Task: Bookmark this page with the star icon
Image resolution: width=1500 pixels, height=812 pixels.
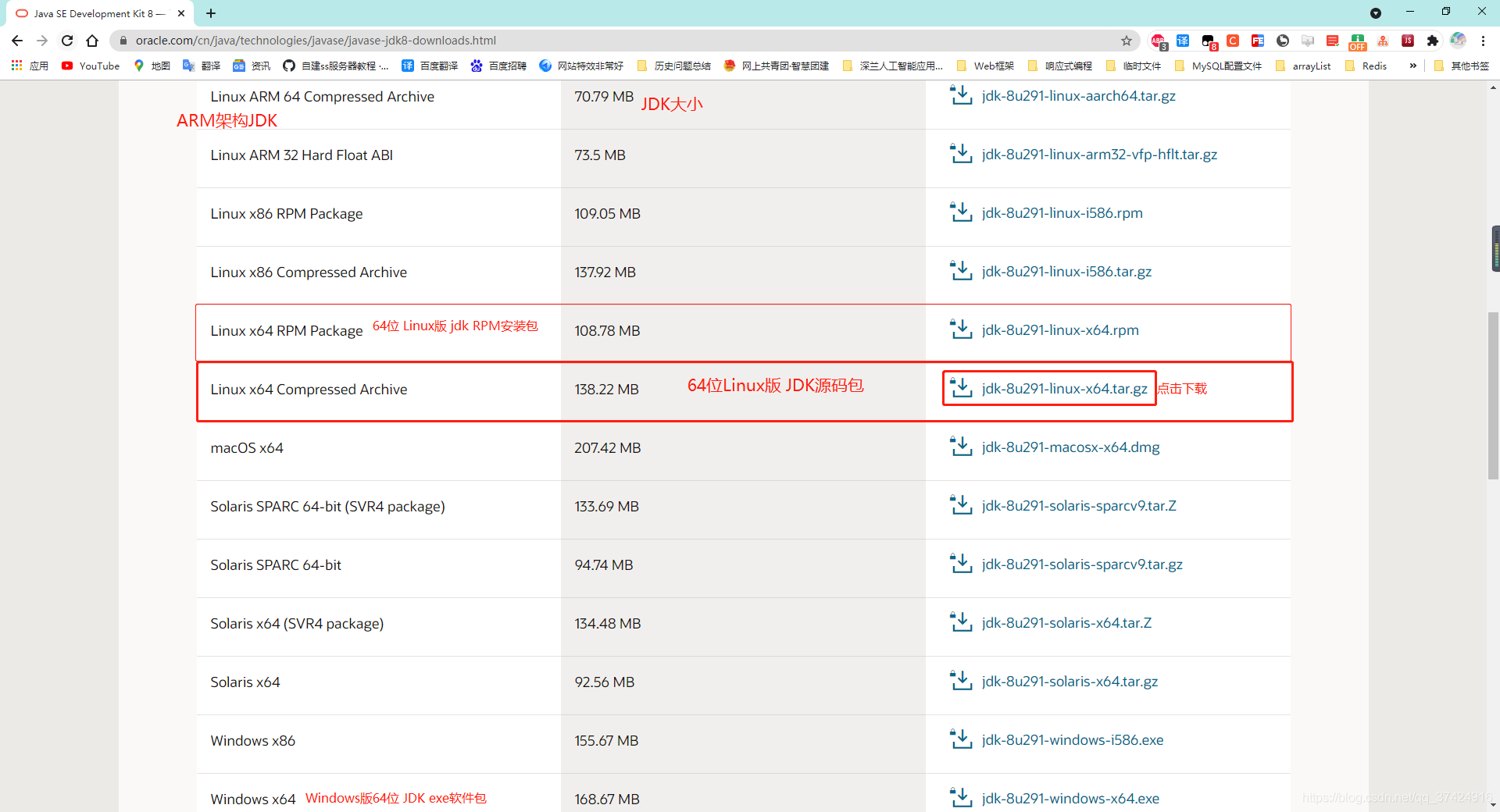Action: click(1127, 41)
